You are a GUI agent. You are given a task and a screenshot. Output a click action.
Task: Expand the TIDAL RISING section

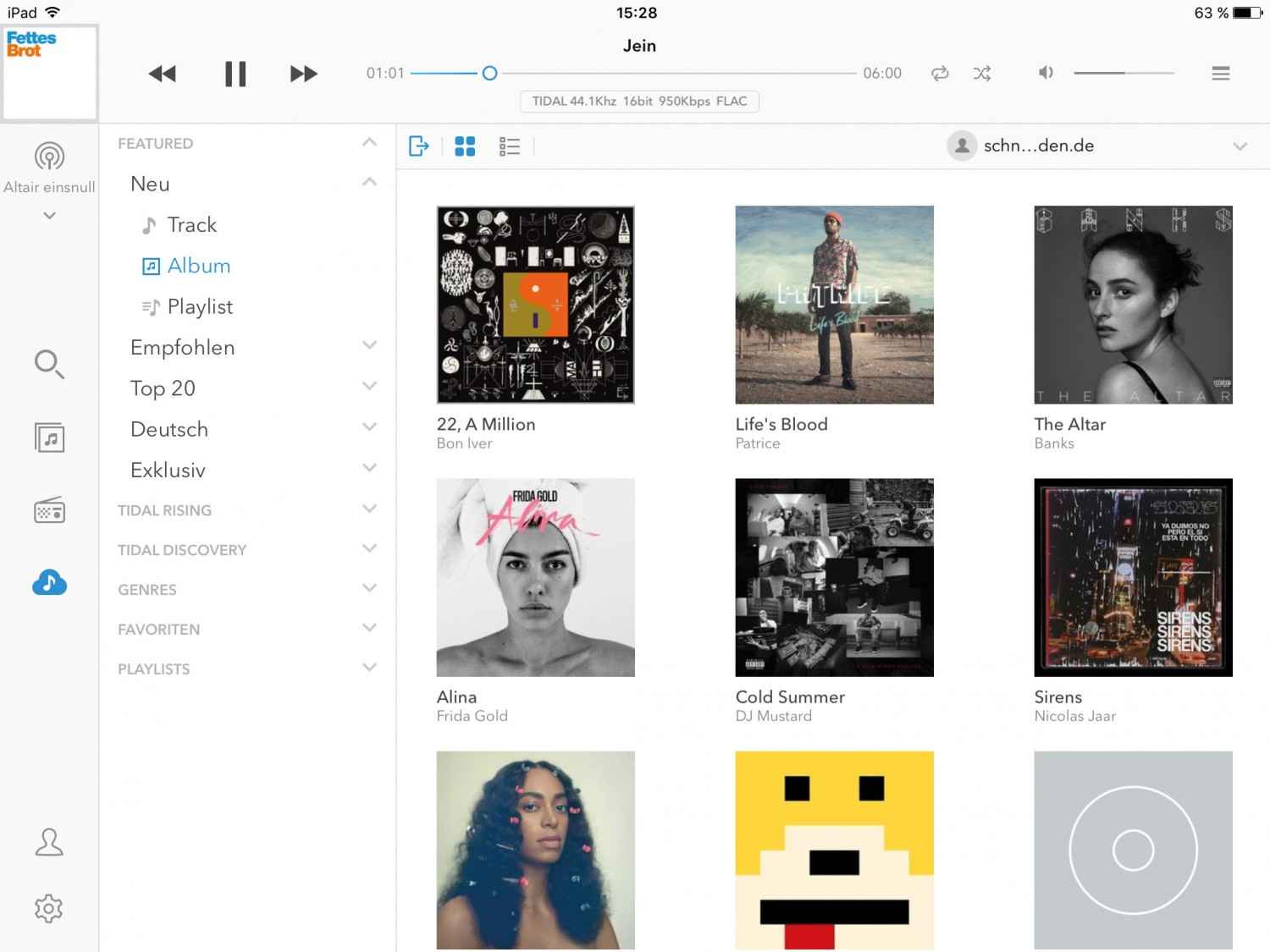click(x=369, y=509)
